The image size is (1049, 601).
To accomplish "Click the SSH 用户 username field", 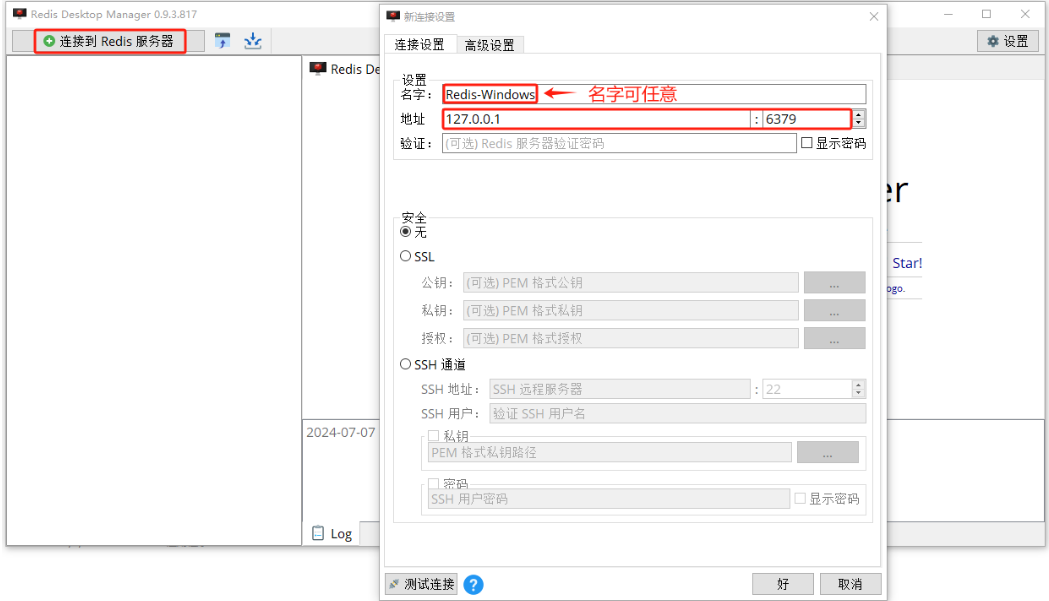I will (x=678, y=414).
